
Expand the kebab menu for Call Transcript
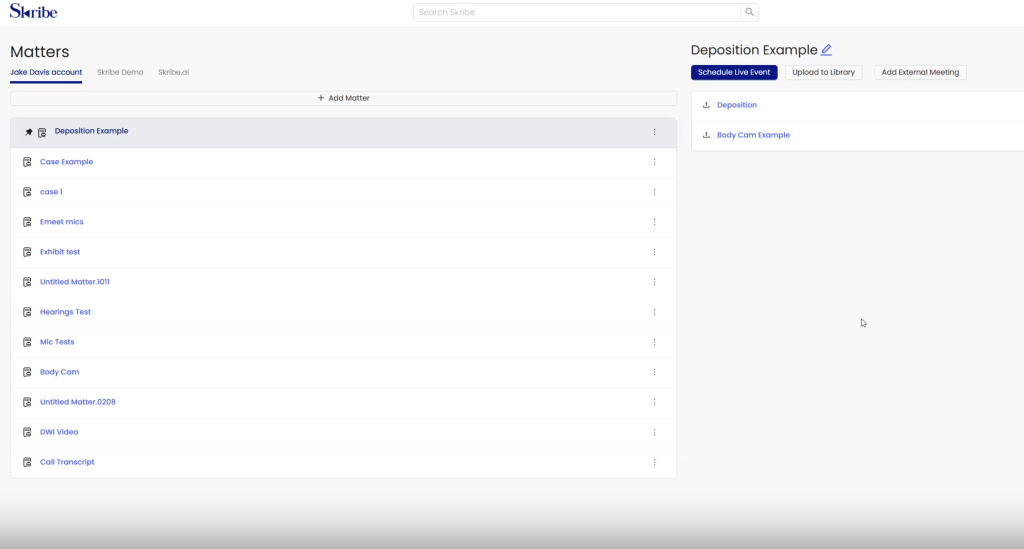655,462
